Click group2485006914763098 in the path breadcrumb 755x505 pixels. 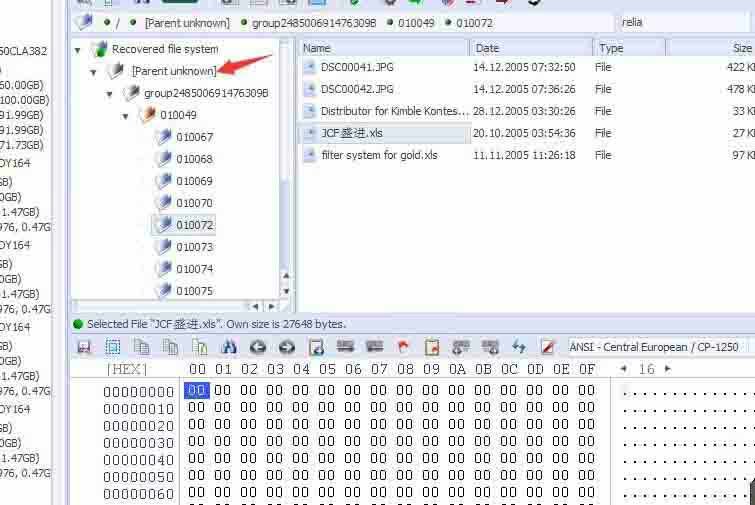coord(314,22)
